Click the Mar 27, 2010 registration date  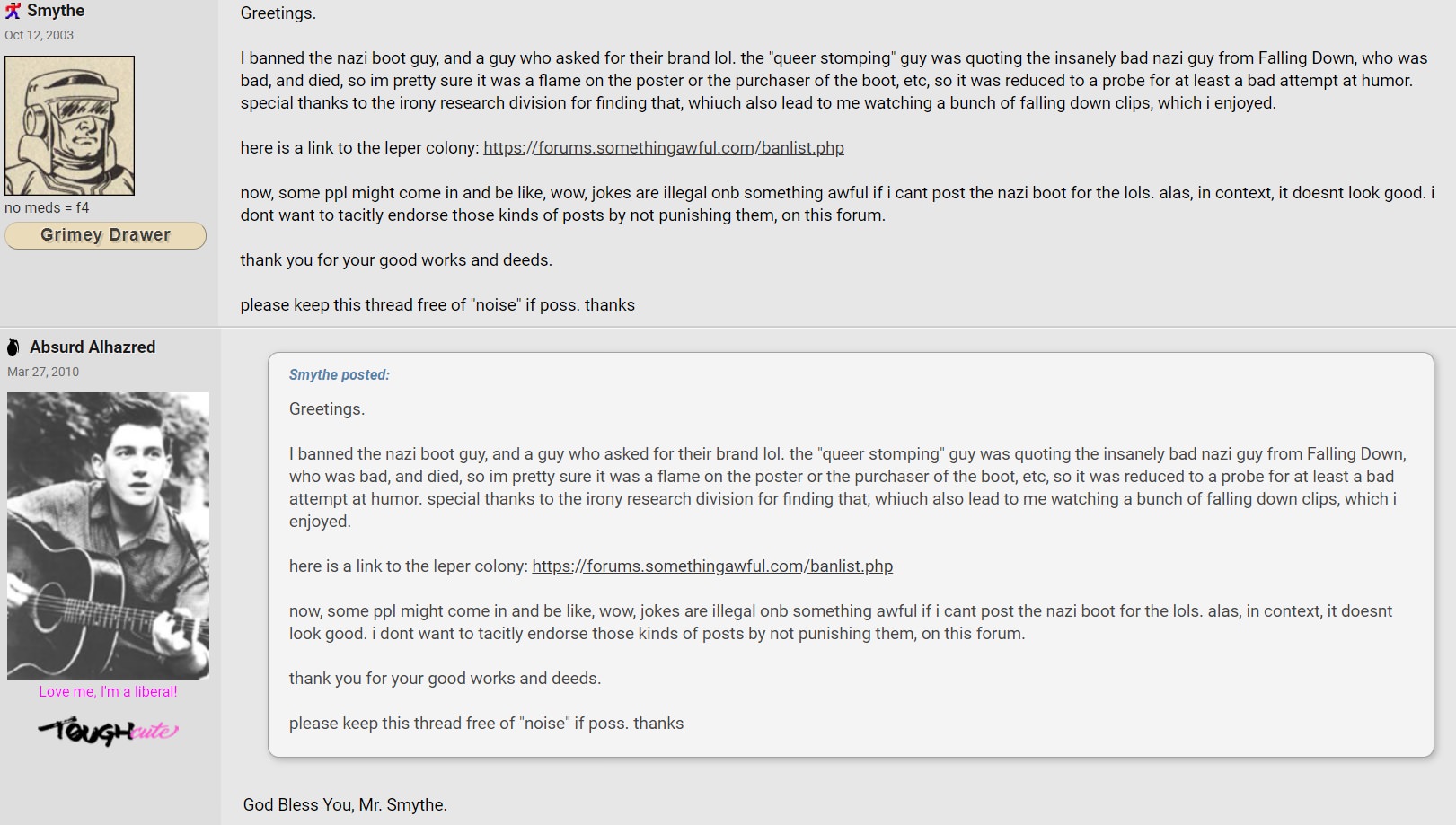point(43,372)
